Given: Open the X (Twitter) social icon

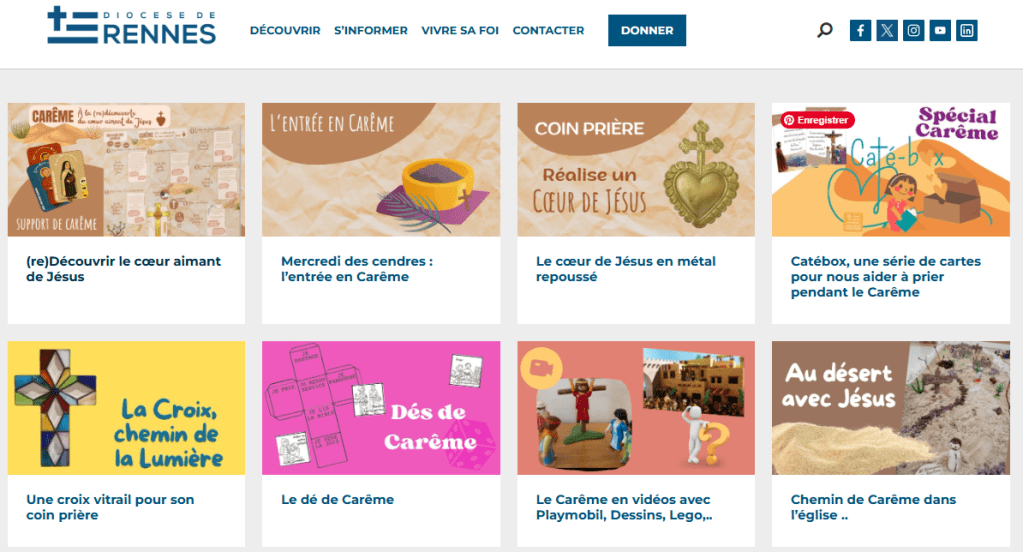Looking at the screenshot, I should (x=887, y=30).
